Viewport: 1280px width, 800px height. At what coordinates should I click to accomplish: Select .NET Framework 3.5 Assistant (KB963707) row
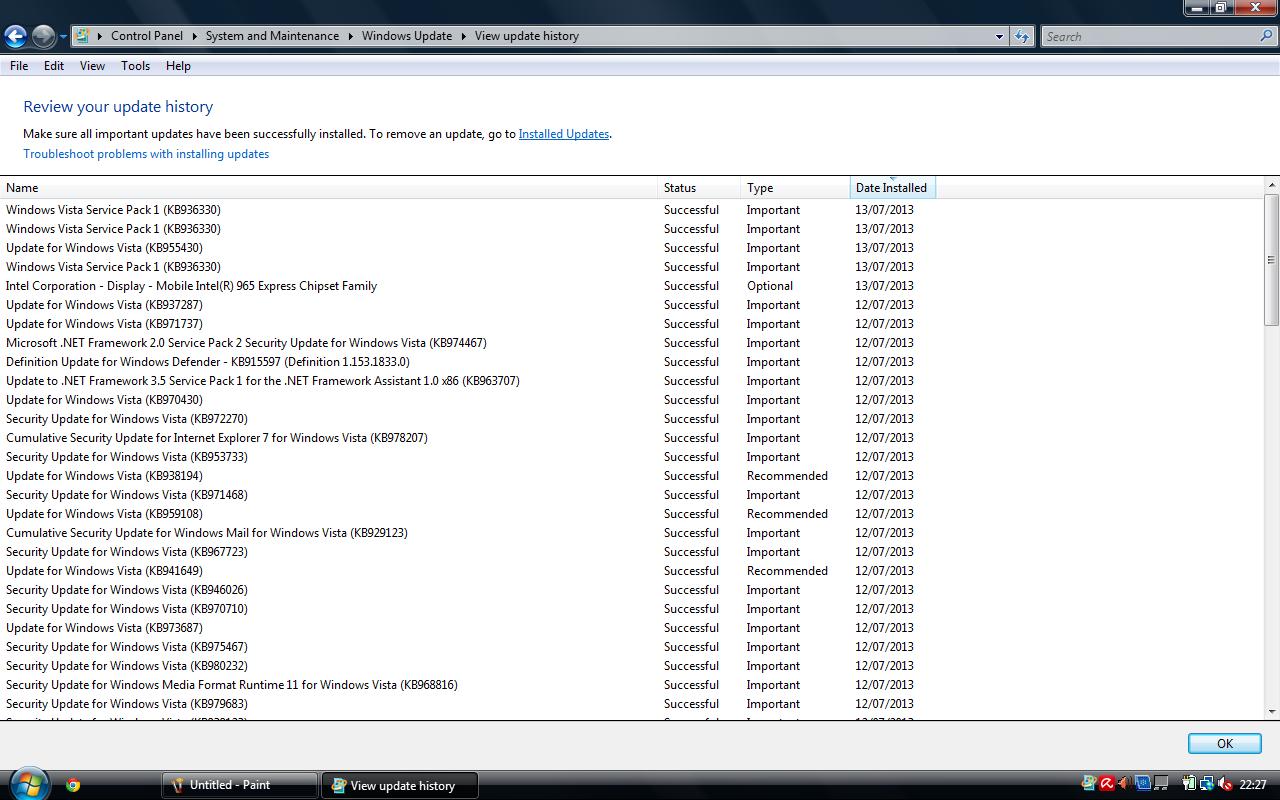tap(467, 381)
